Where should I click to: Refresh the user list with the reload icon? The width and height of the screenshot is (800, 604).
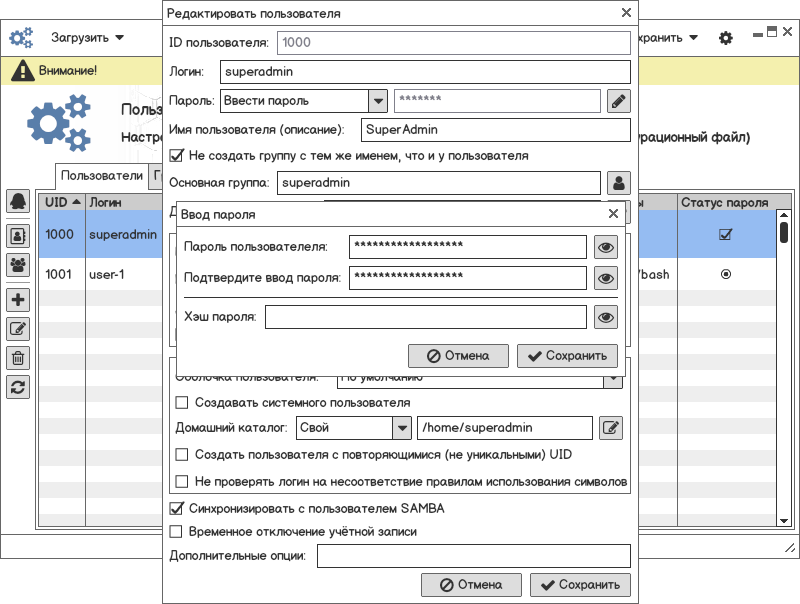(18, 387)
